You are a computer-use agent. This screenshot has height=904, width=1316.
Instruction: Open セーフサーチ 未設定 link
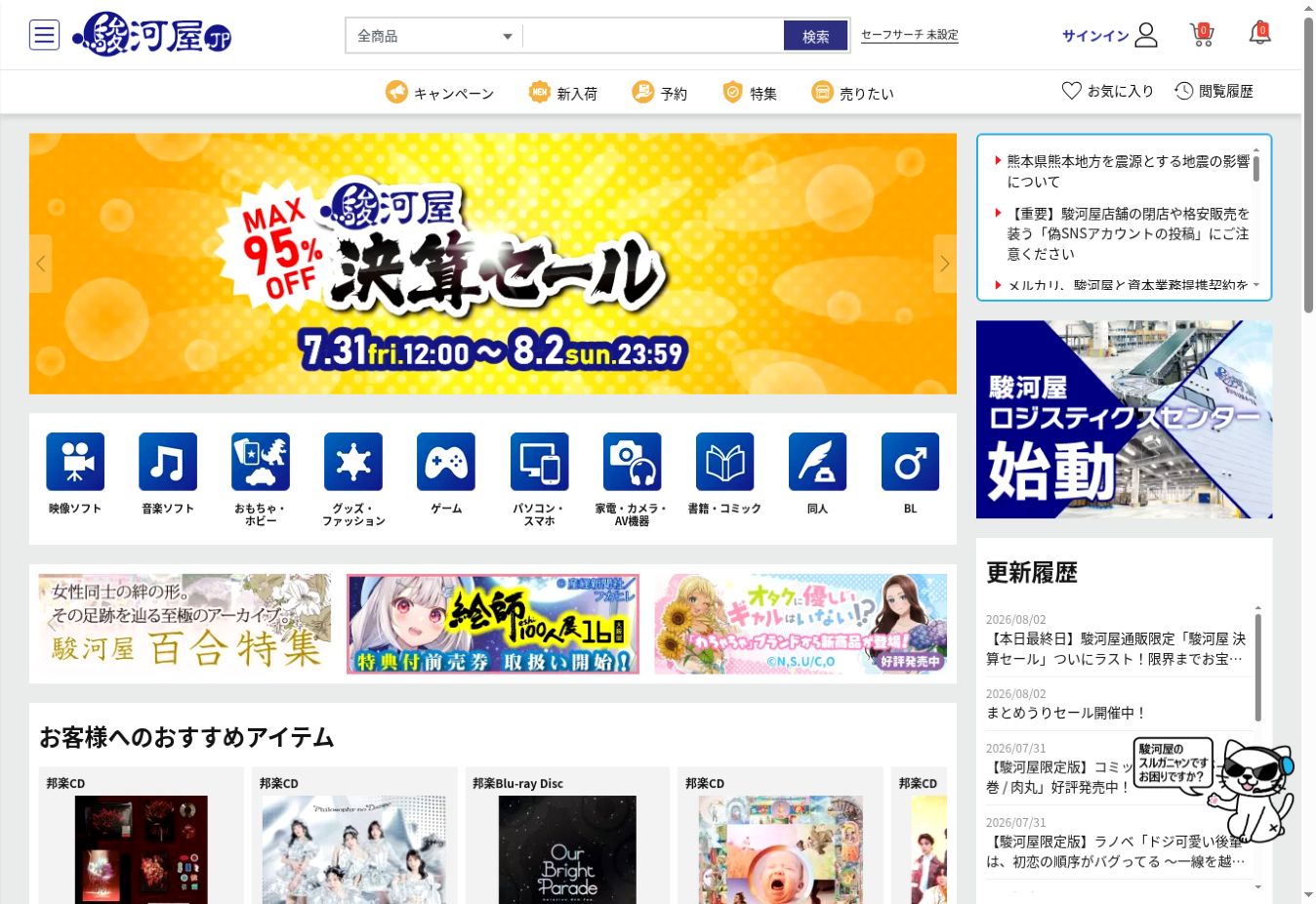tap(910, 35)
